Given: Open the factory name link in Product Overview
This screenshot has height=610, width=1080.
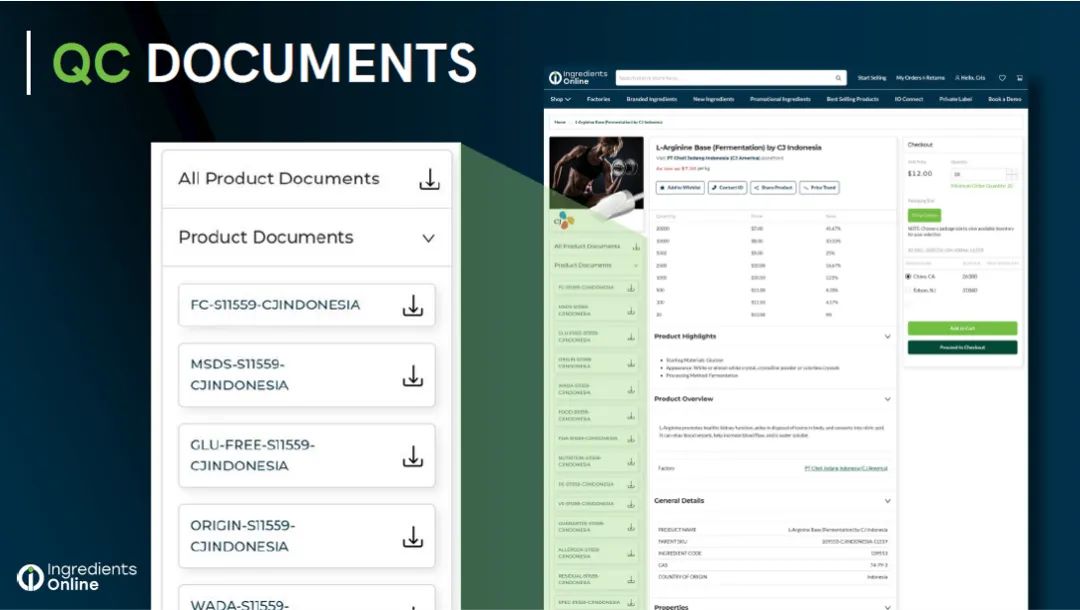Looking at the screenshot, I should pos(846,468).
